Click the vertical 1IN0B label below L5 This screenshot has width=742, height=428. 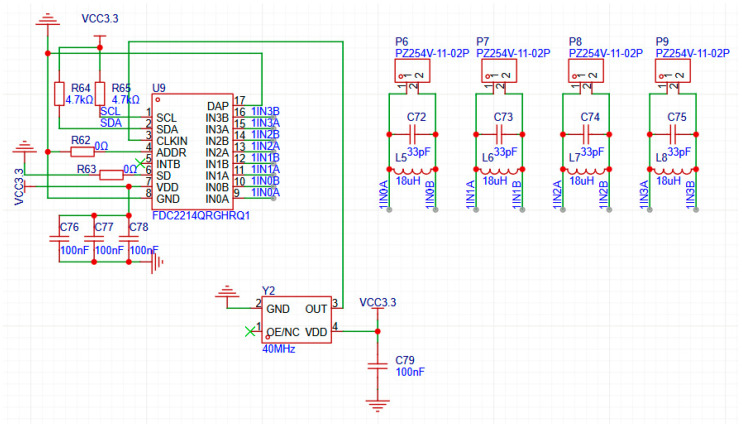pos(430,195)
